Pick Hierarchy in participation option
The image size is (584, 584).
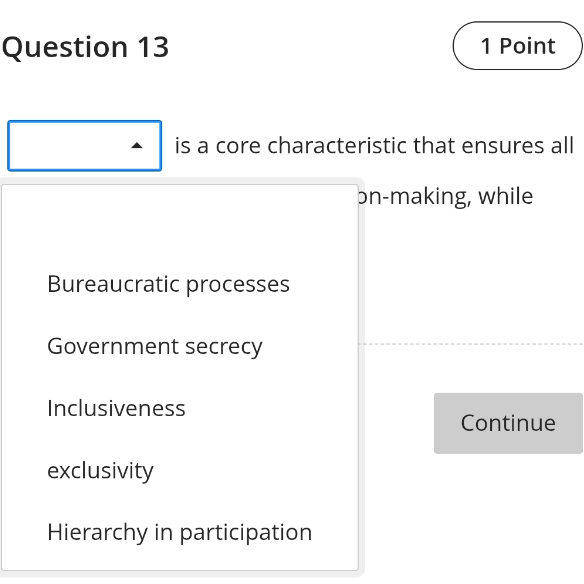(180, 532)
